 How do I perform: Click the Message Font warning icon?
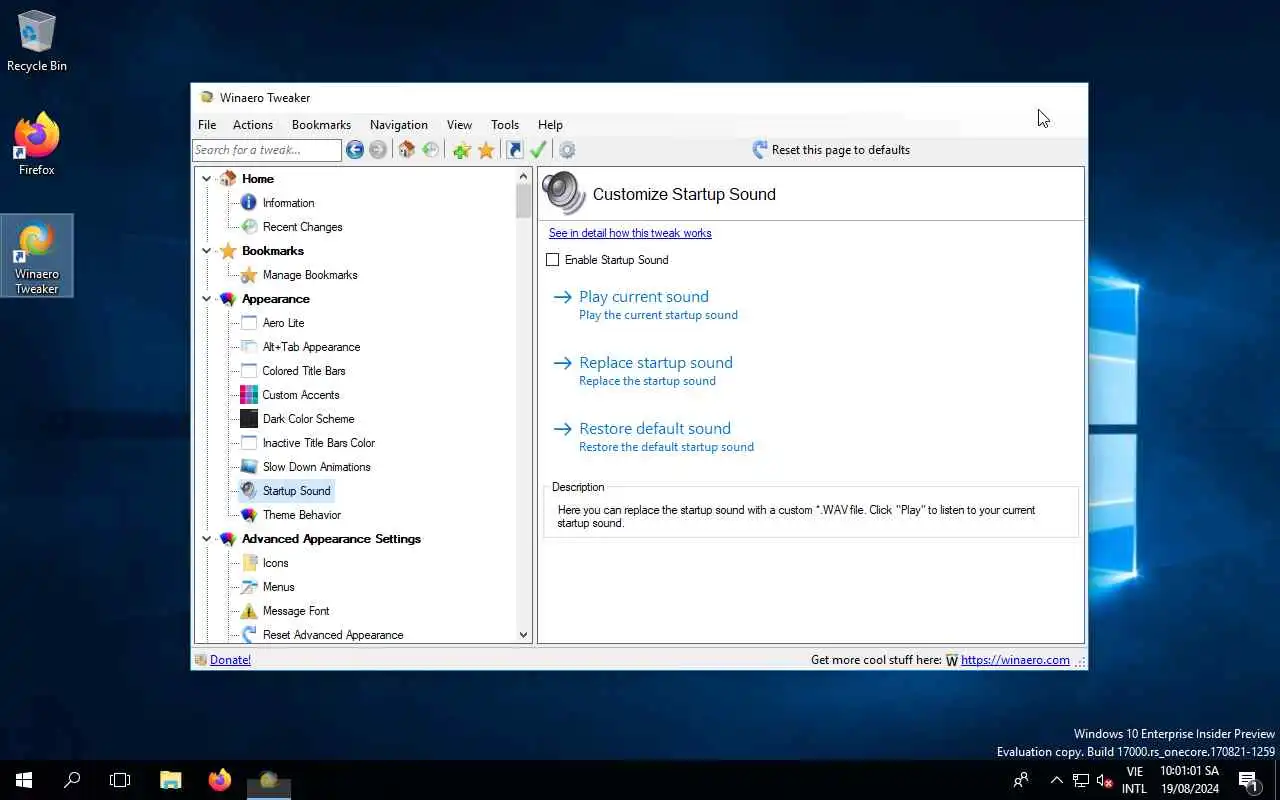[249, 611]
